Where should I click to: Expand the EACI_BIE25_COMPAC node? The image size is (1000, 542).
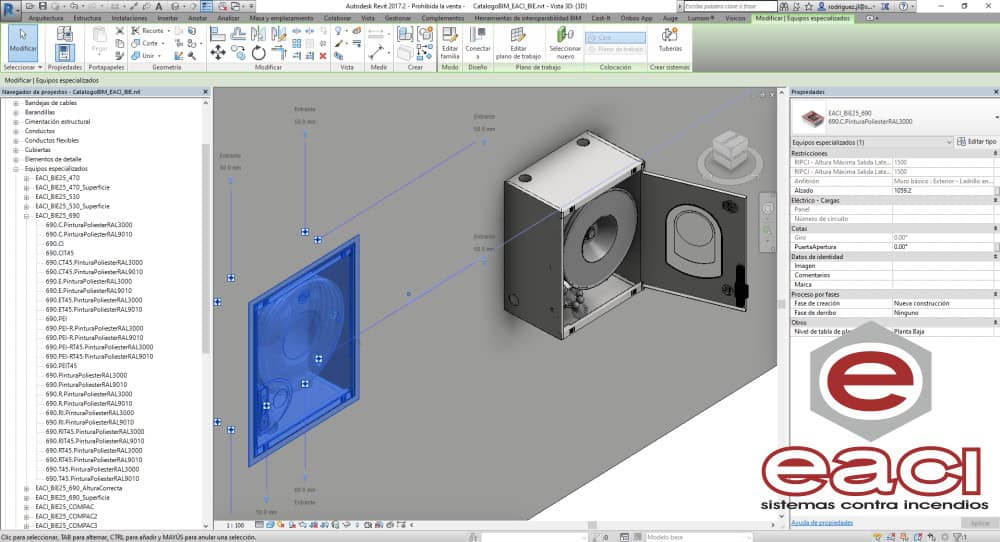coord(26,507)
